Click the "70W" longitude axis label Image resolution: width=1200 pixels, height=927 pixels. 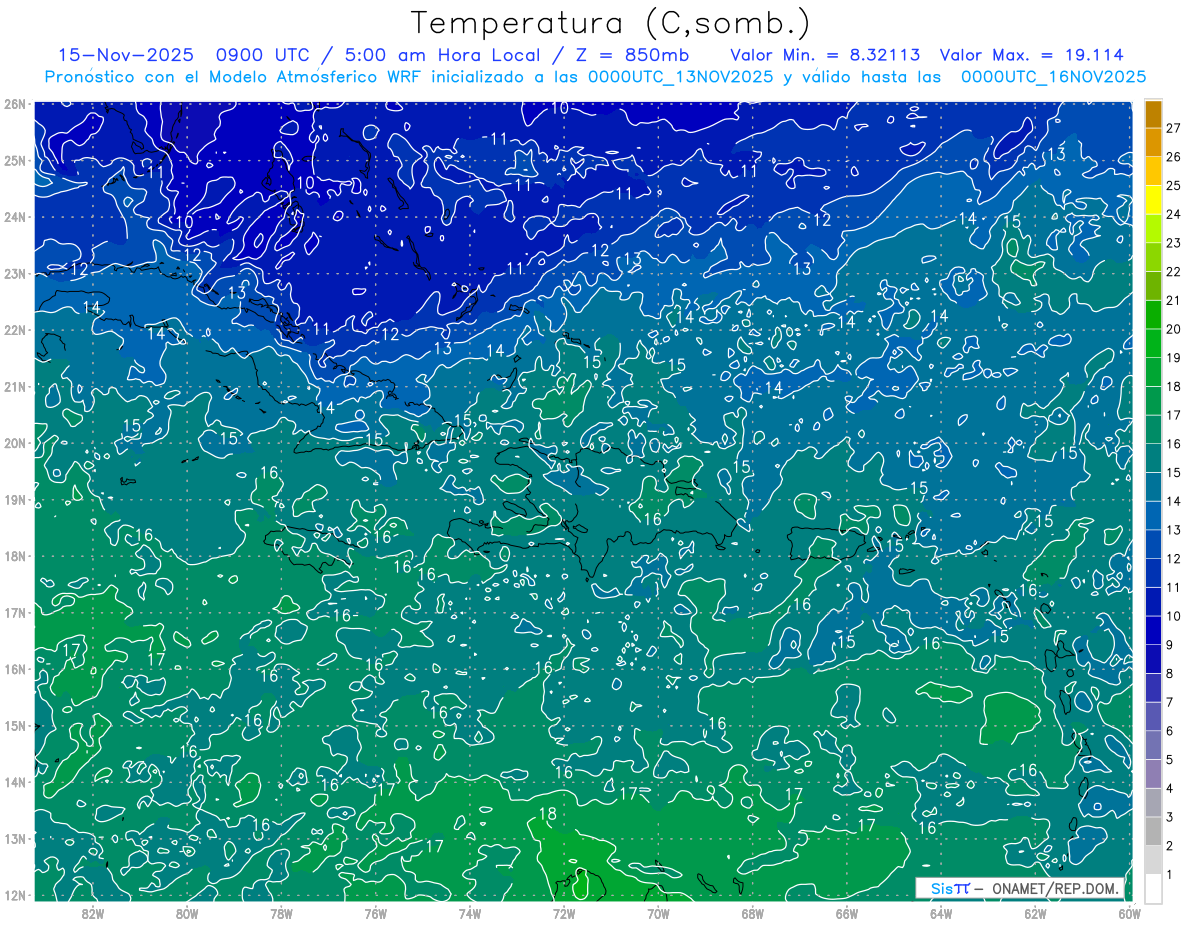pyautogui.click(x=658, y=912)
